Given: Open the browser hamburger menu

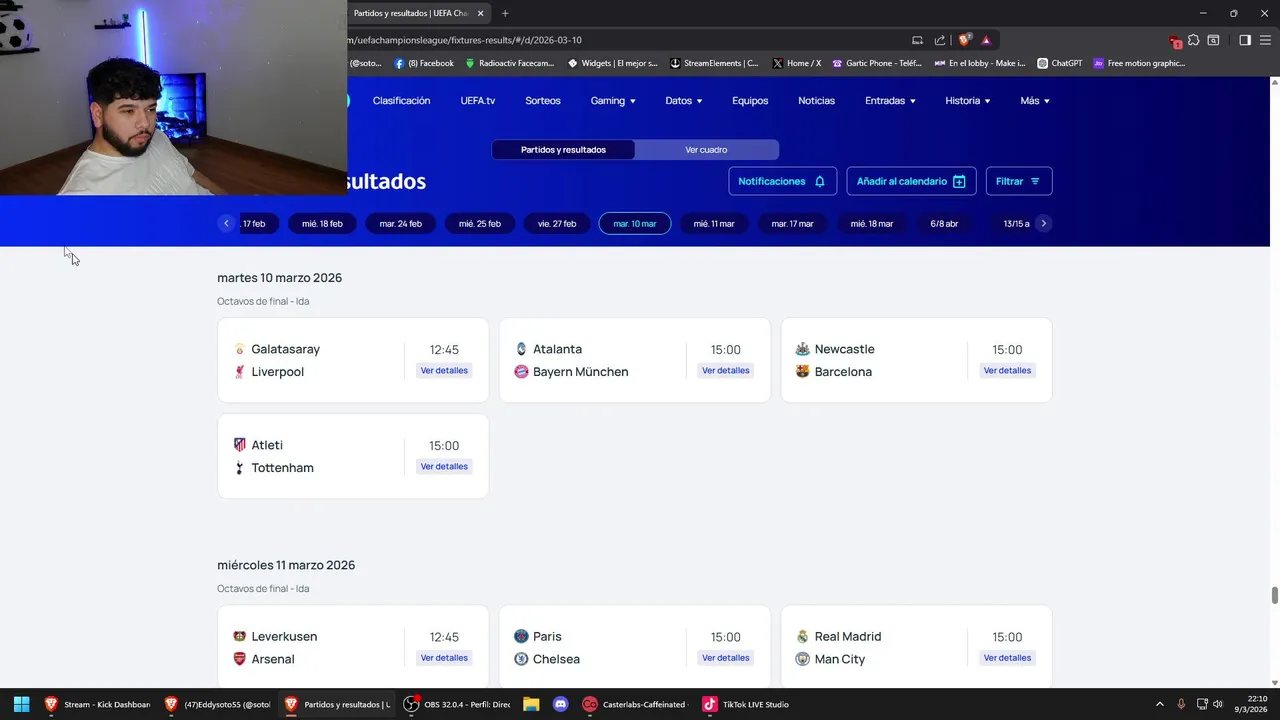Looking at the screenshot, I should [x=1265, y=40].
